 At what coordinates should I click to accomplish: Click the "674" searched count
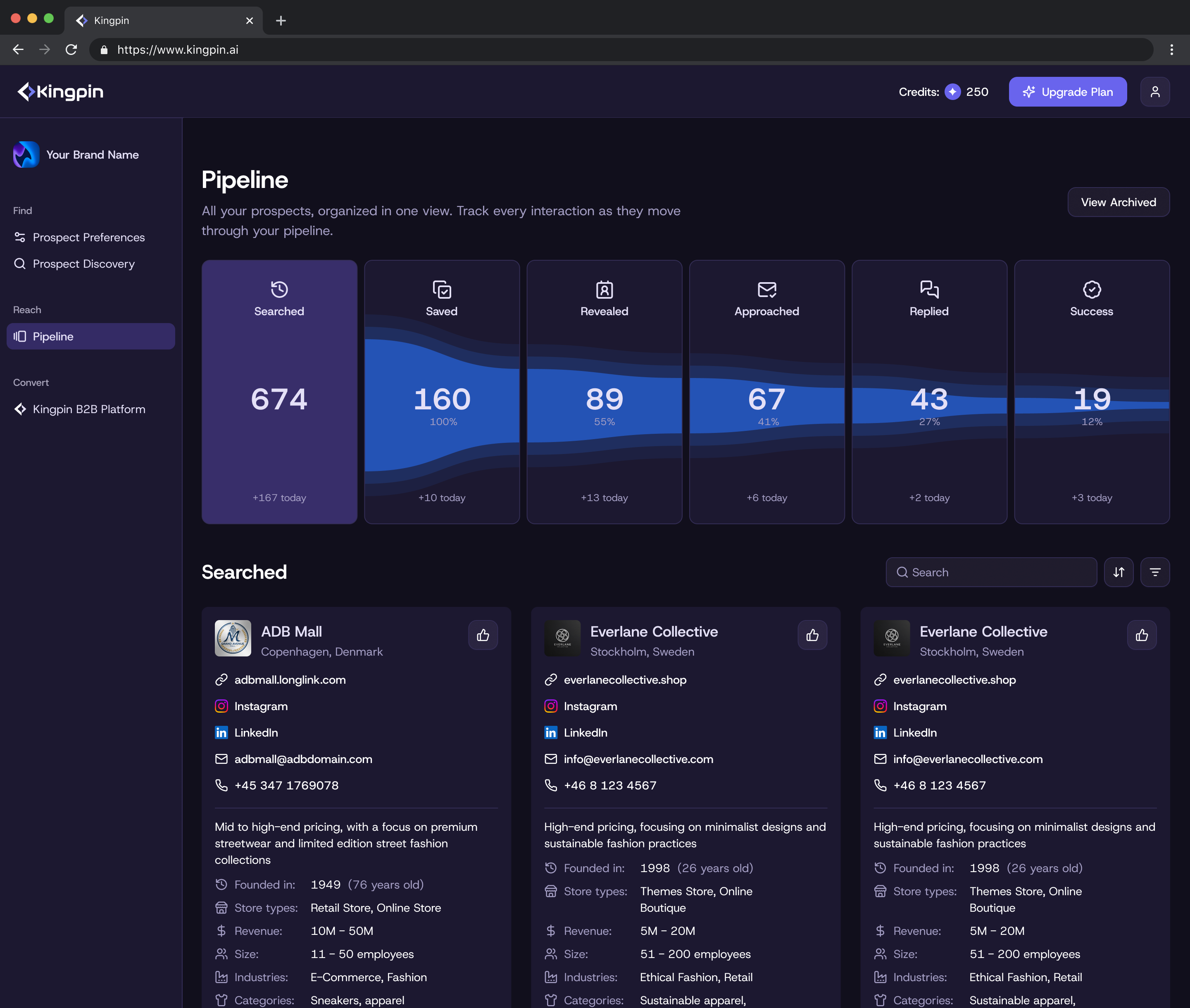coord(279,399)
